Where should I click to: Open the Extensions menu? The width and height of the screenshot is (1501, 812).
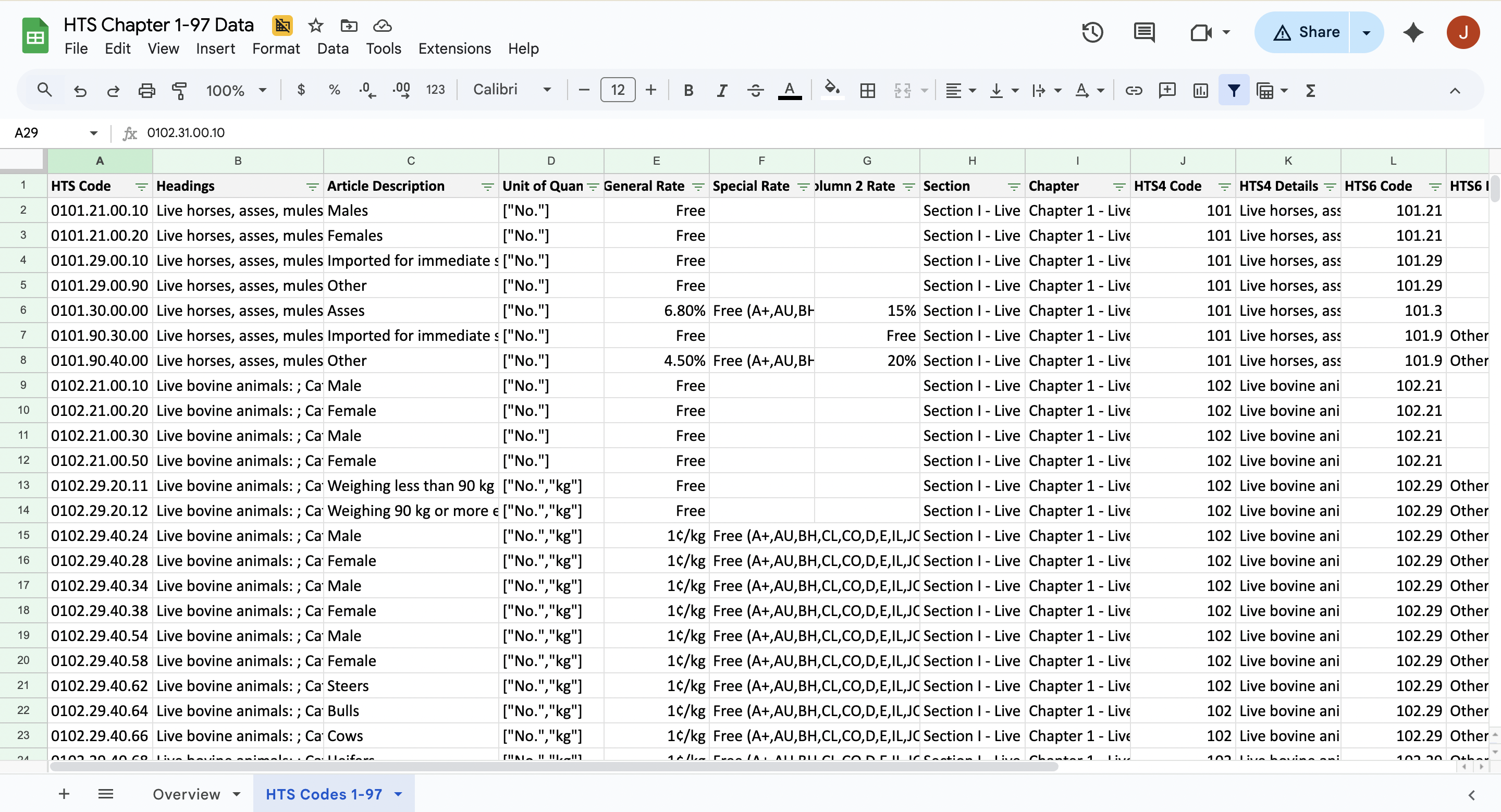(x=454, y=48)
